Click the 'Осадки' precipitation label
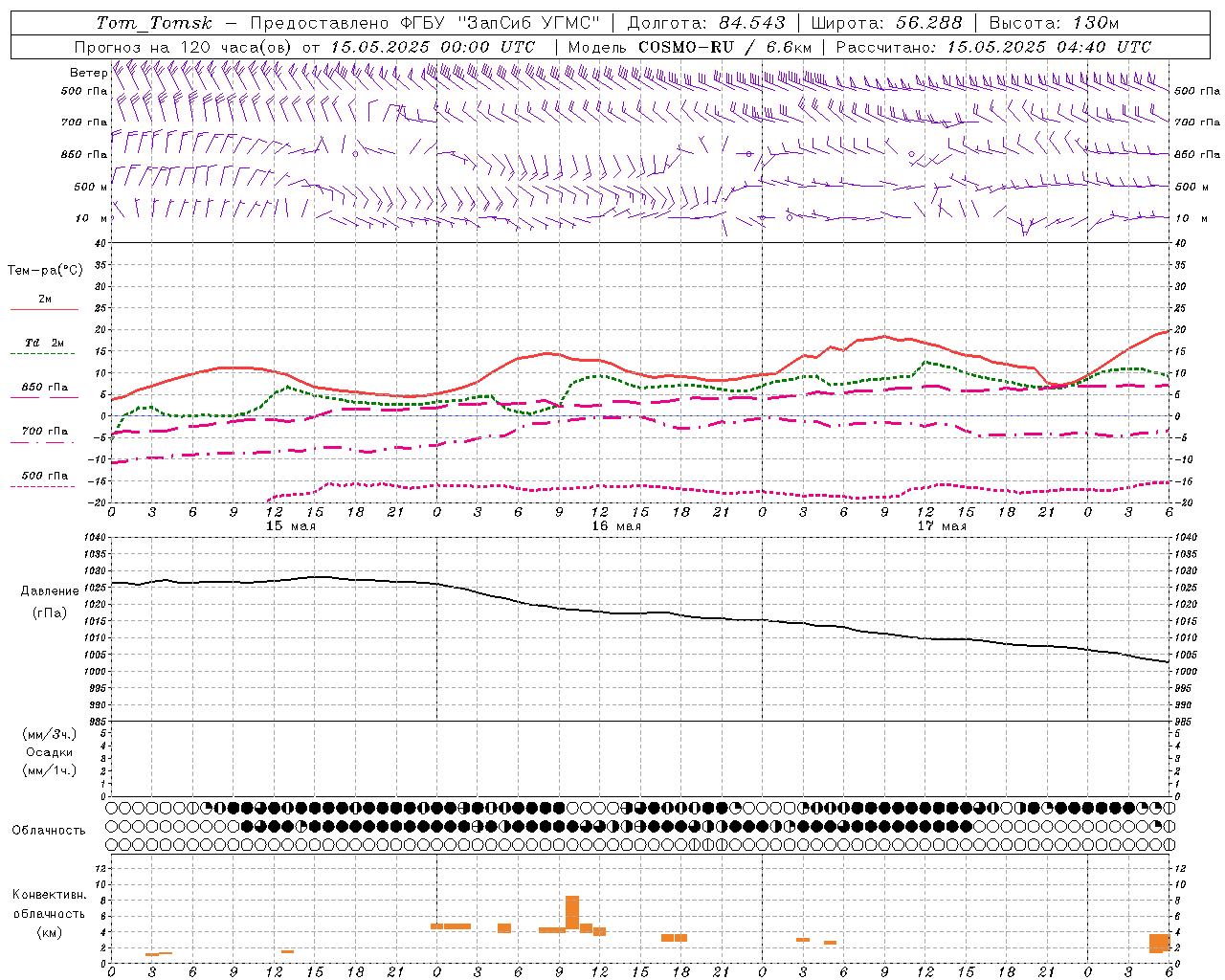This screenshot has width=1225, height=980. click(x=50, y=752)
